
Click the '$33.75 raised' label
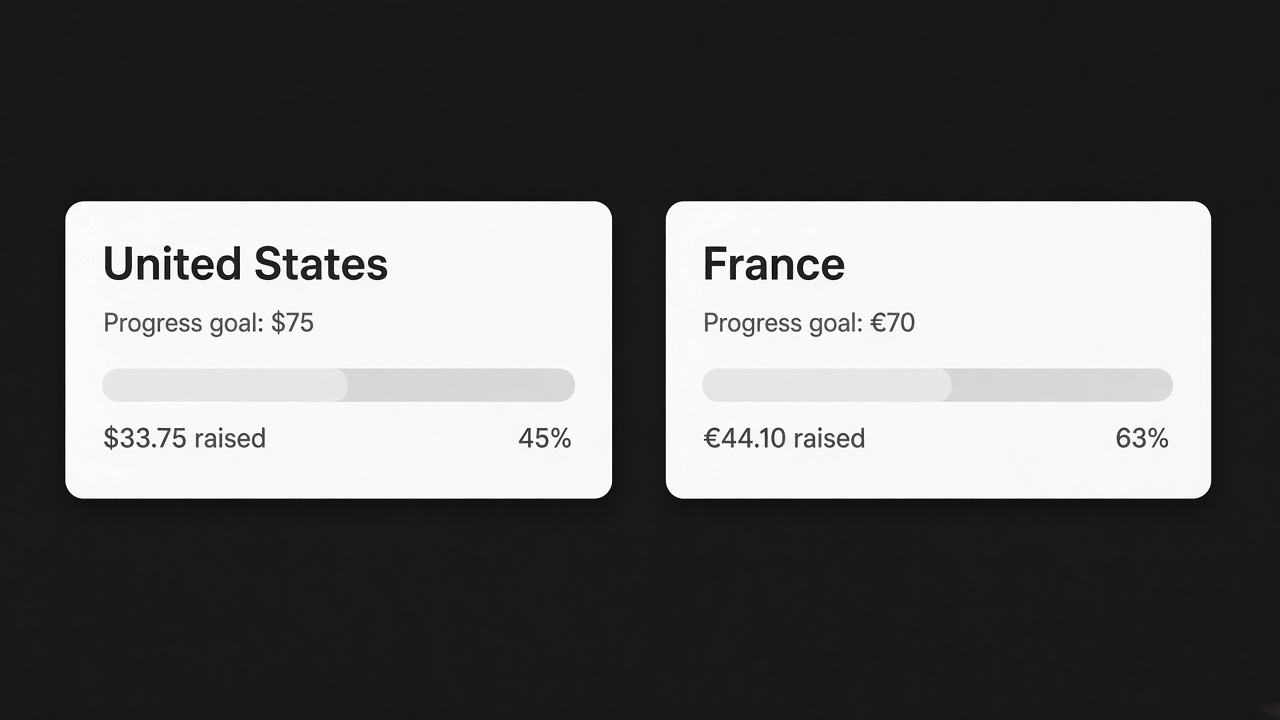click(x=185, y=438)
